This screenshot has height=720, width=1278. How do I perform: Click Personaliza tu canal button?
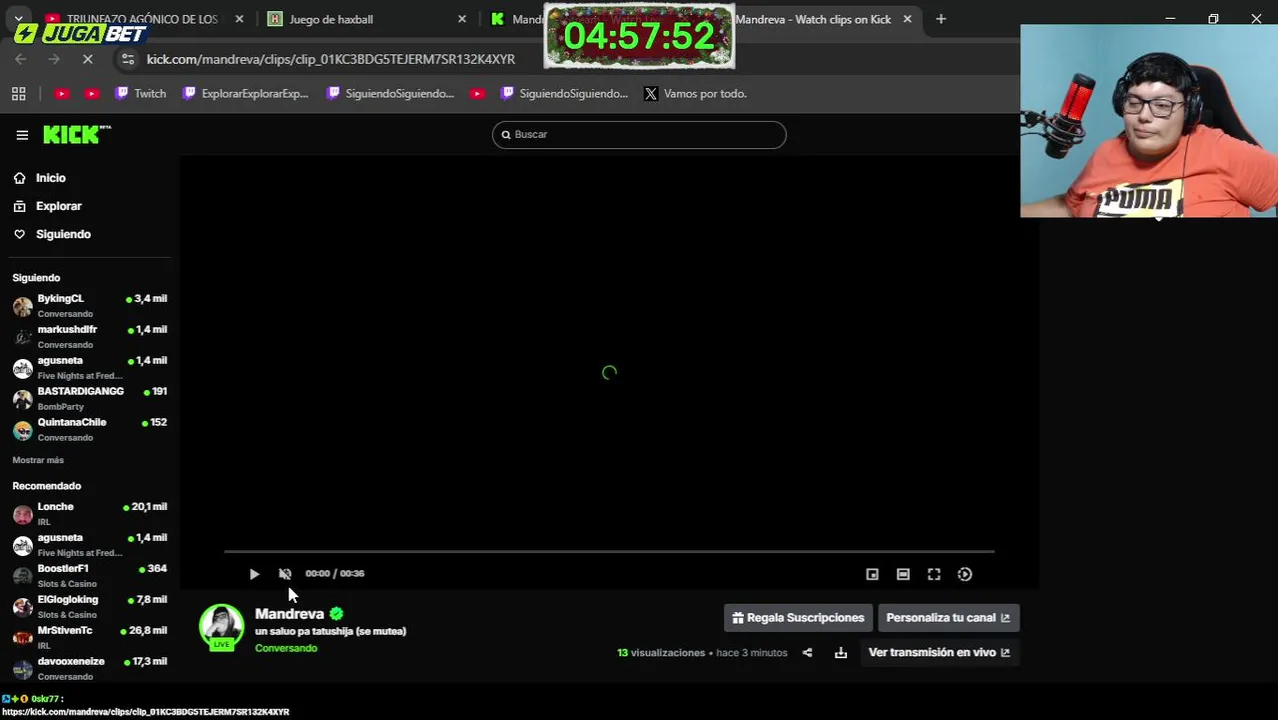(948, 618)
